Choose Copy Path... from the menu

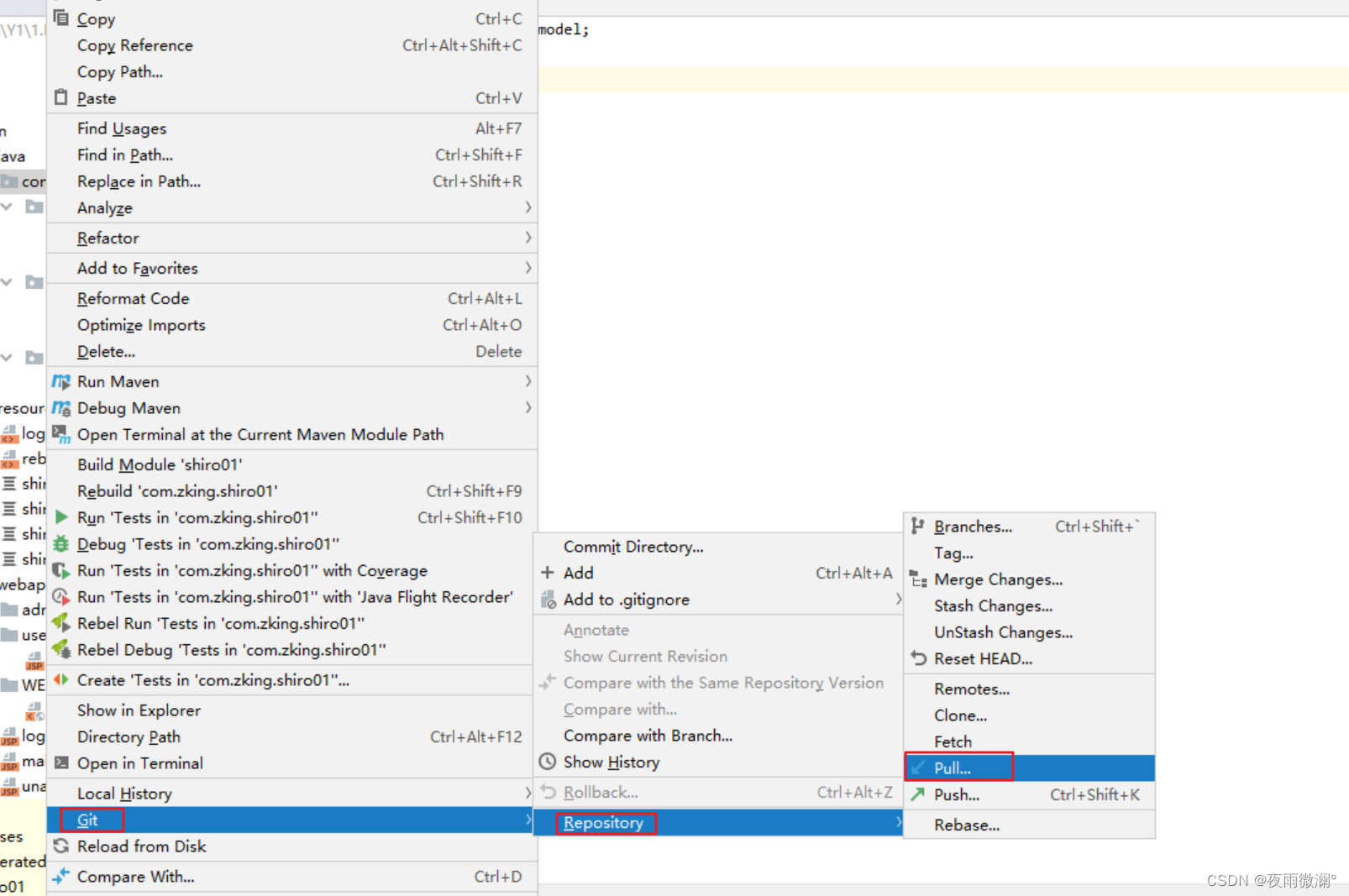291,72
